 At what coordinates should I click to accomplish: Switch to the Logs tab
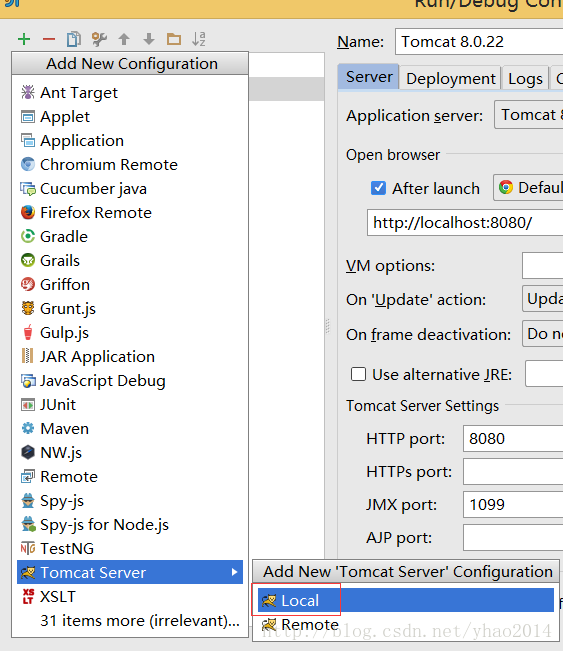click(525, 78)
